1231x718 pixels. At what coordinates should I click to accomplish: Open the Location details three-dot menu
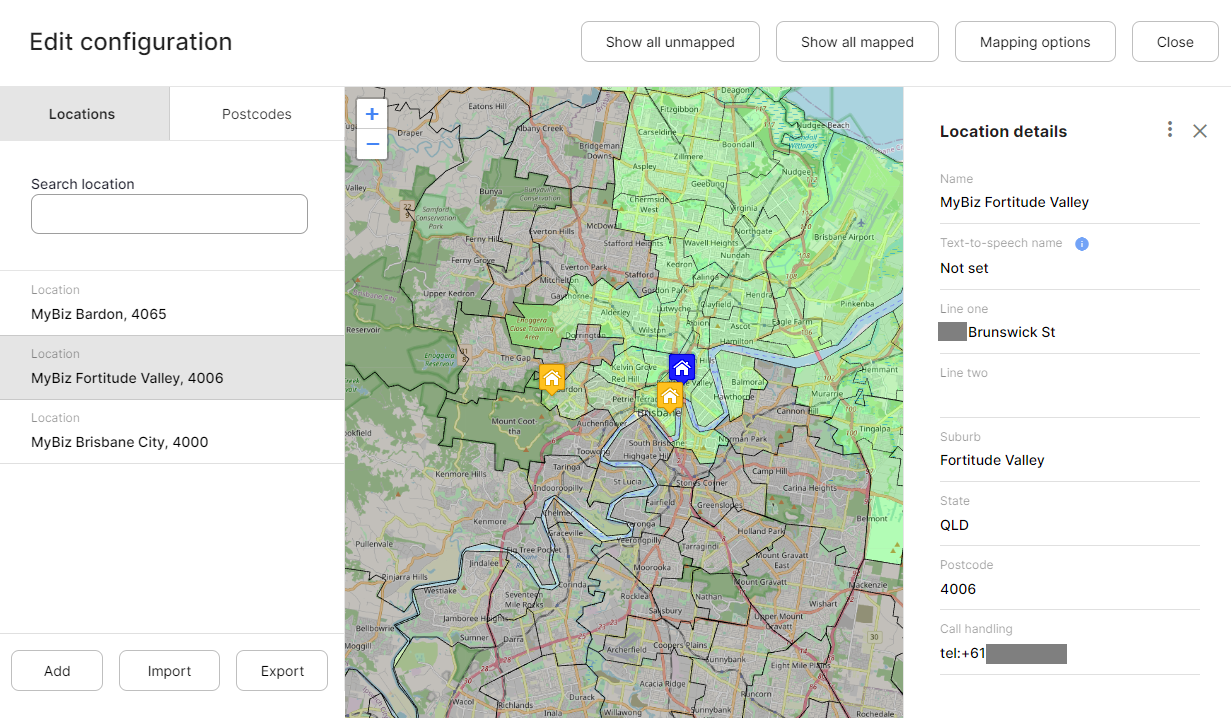pyautogui.click(x=1169, y=130)
